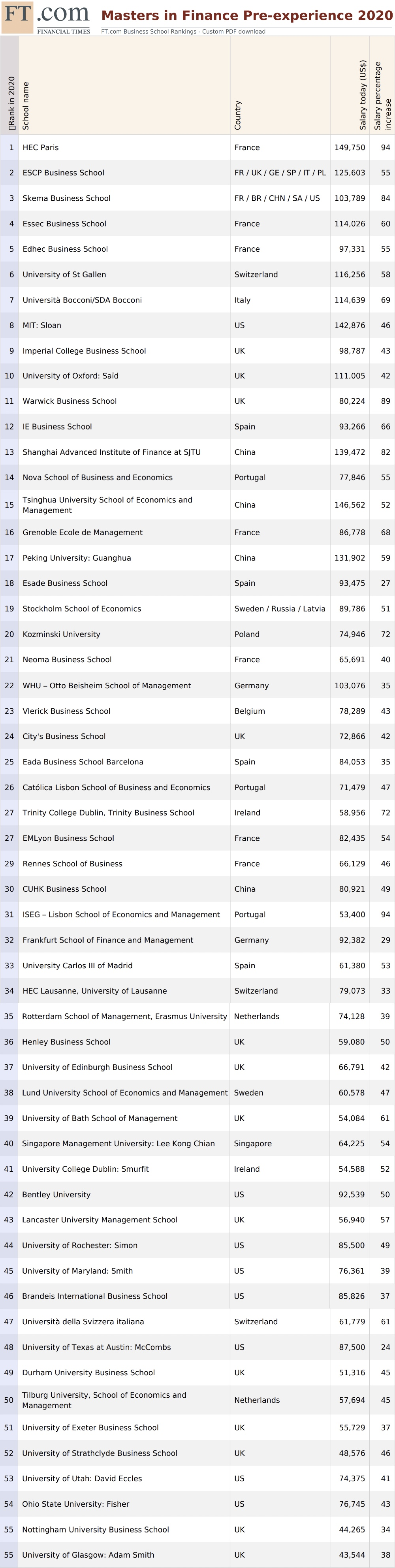
Task: Select the Tilburg University school entry
Action: coord(104,1399)
